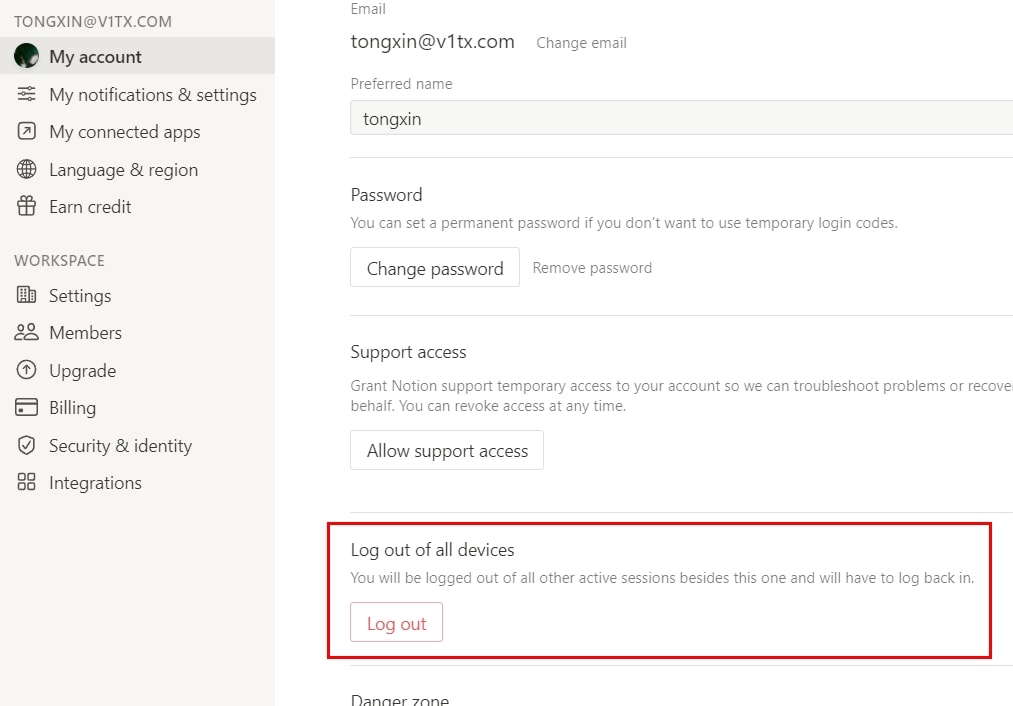1013x706 pixels.
Task: Click the Remove password link
Action: point(592,268)
